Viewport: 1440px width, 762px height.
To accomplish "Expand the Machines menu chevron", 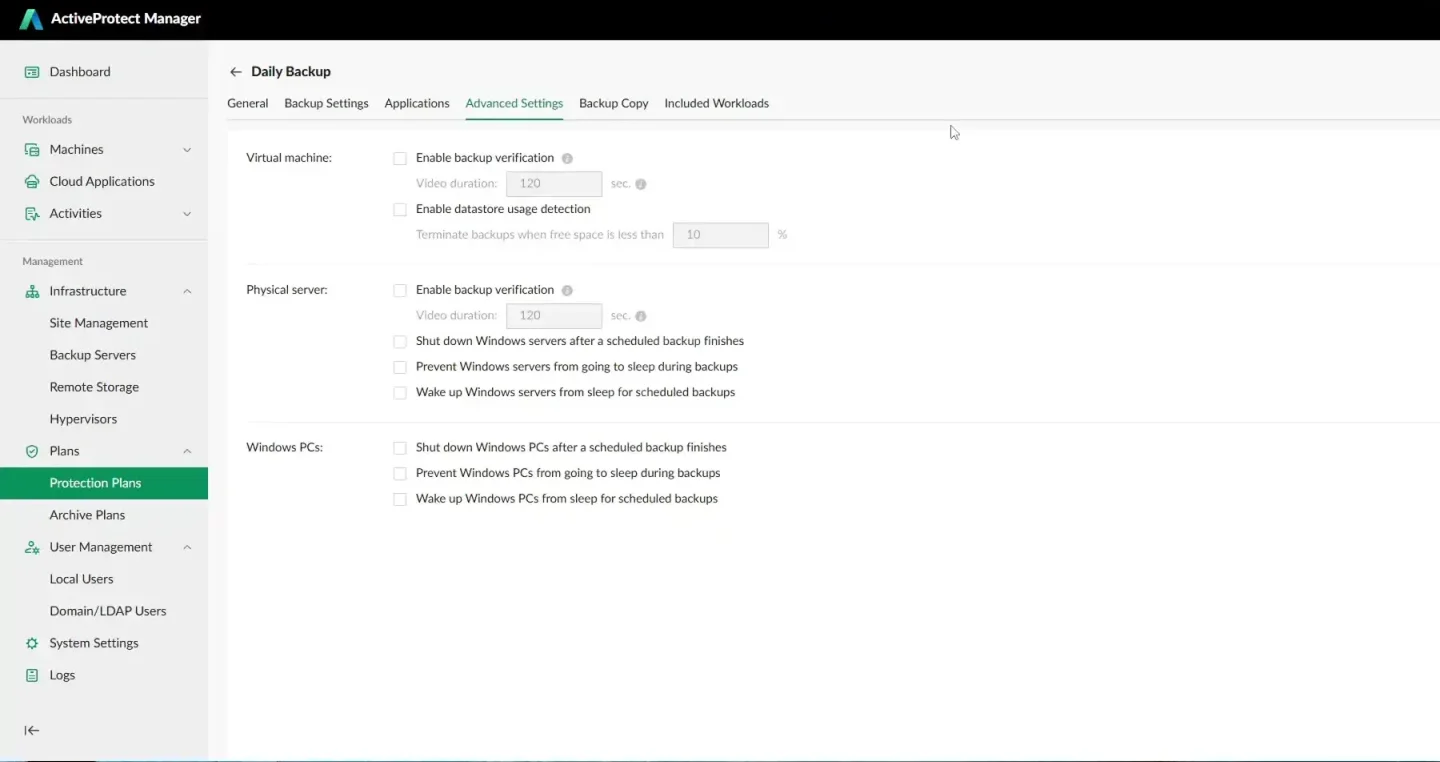I will [187, 150].
